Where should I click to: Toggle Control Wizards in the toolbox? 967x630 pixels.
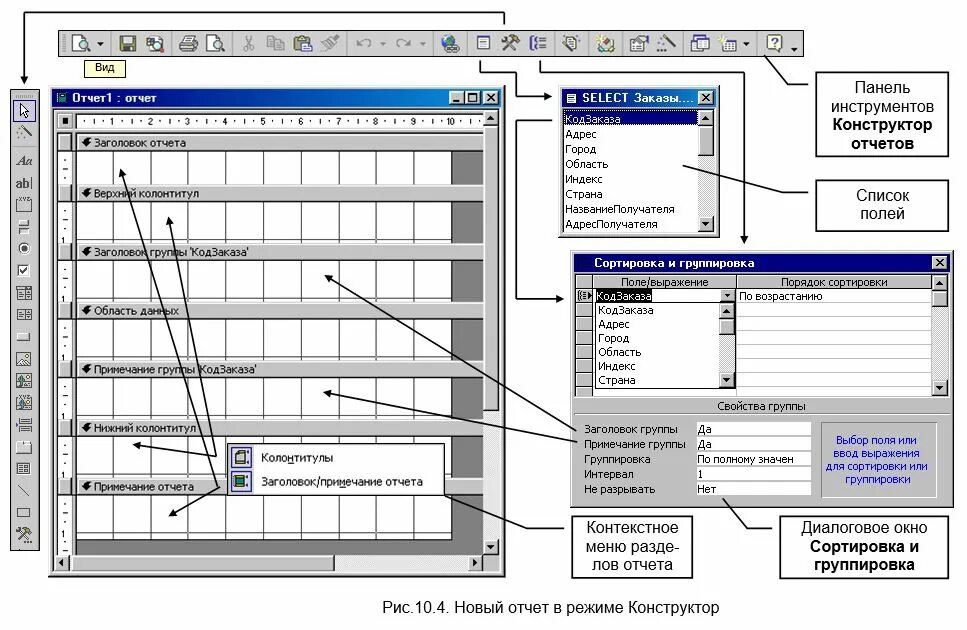click(24, 132)
